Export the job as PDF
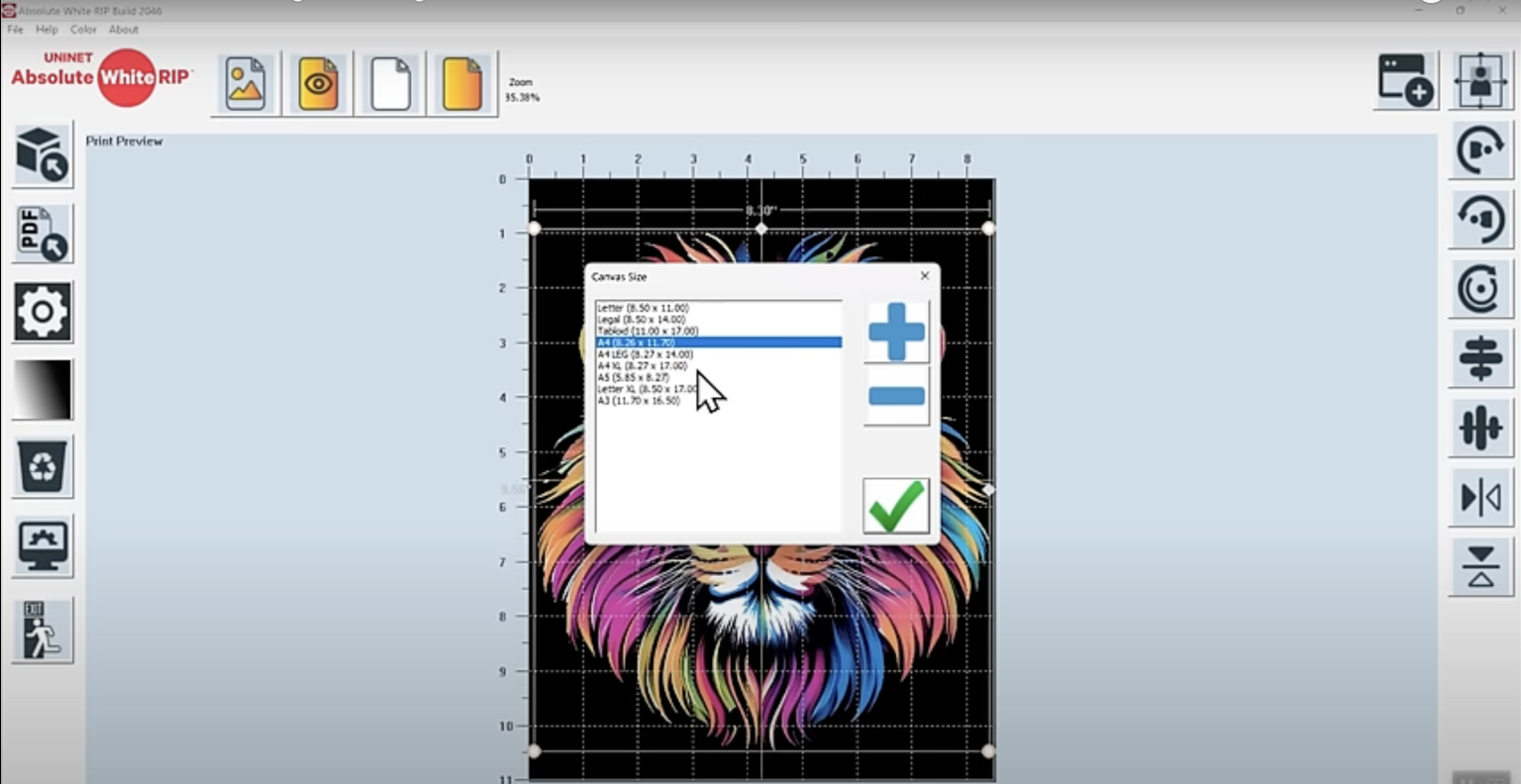The image size is (1521, 784). 42,233
